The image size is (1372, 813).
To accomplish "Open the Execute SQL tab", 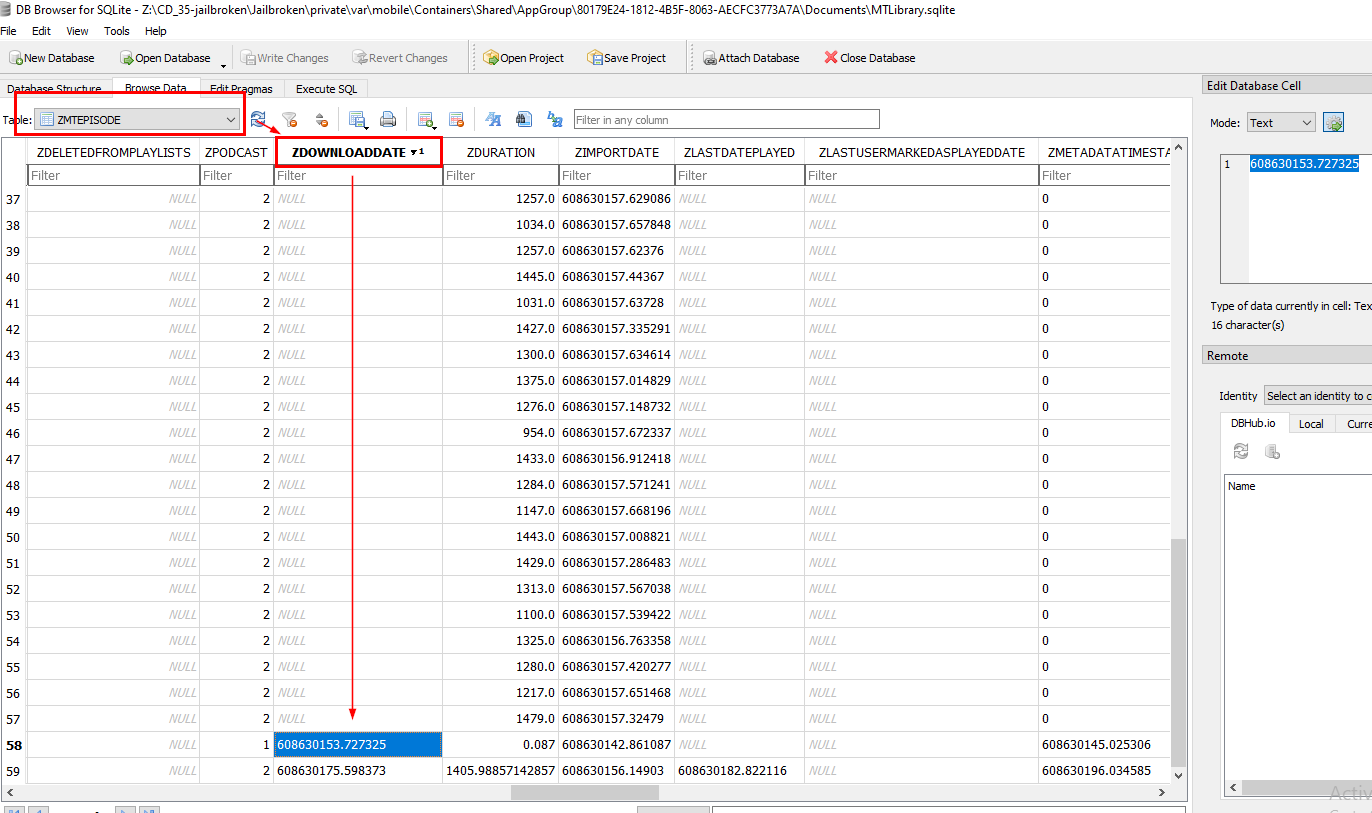I will point(326,89).
